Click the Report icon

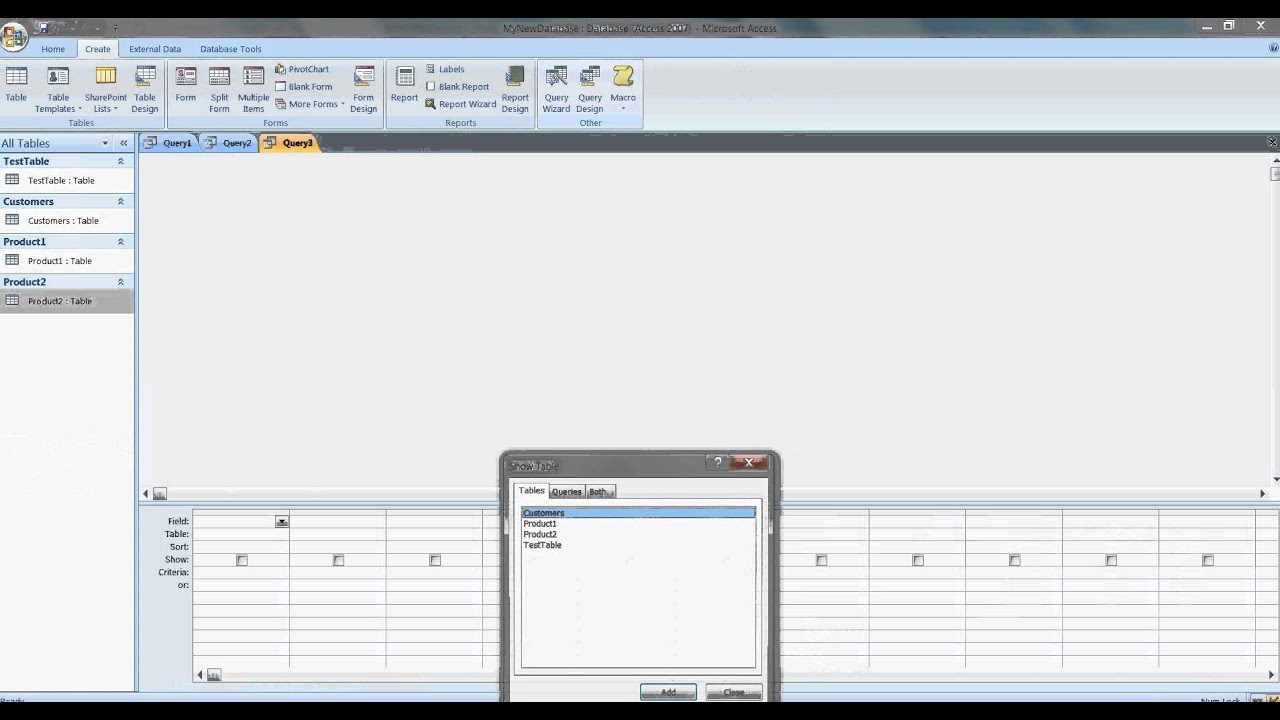(404, 86)
